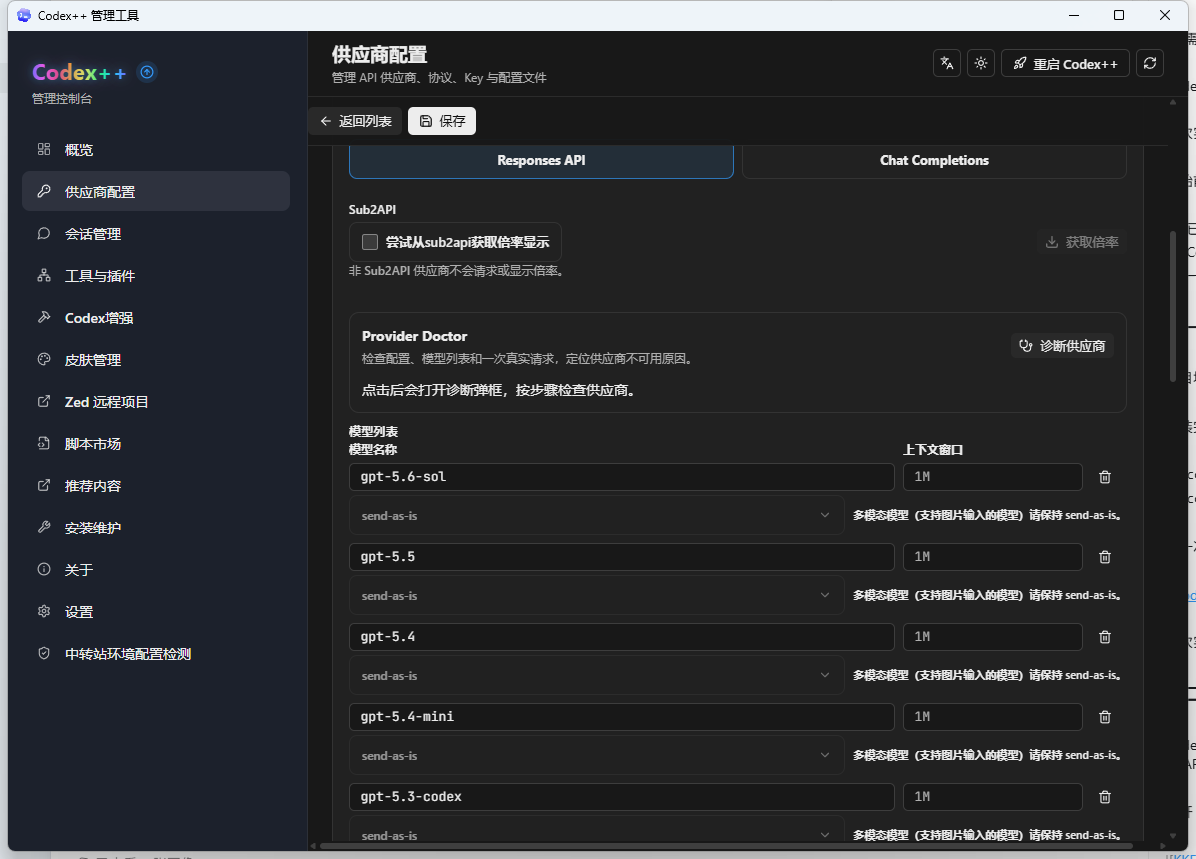Click the 模型列表 label
The height and width of the screenshot is (859, 1196).
[373, 432]
